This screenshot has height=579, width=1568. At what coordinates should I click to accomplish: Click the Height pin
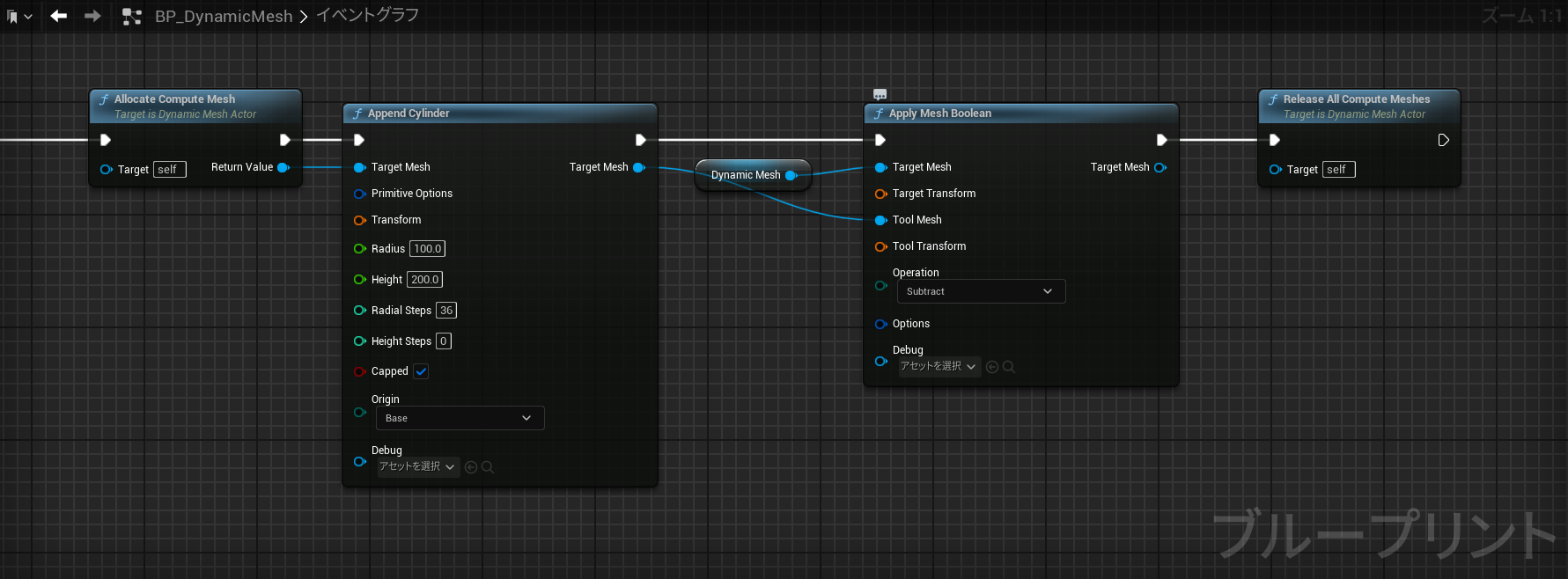(360, 280)
